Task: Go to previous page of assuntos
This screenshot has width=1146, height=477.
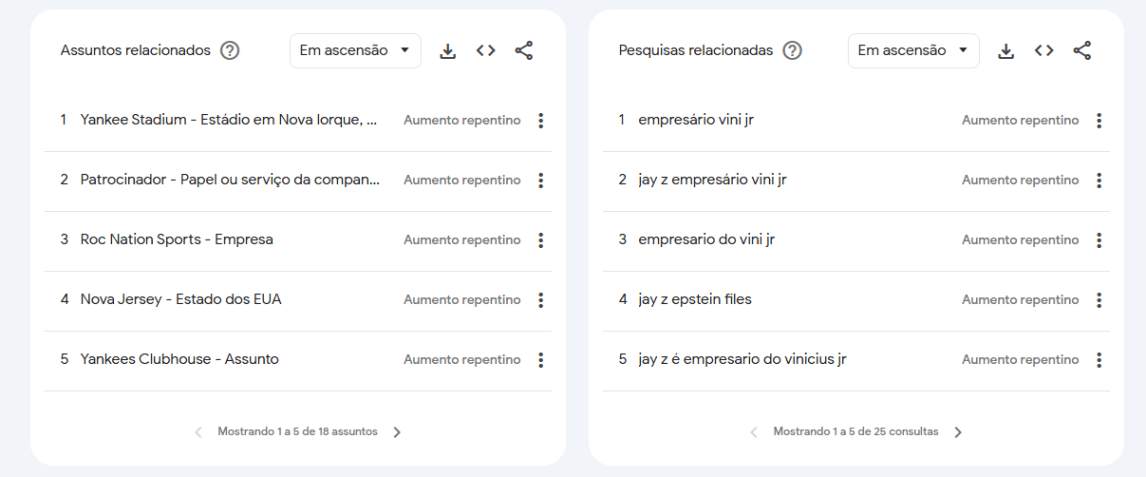Action: [198, 432]
